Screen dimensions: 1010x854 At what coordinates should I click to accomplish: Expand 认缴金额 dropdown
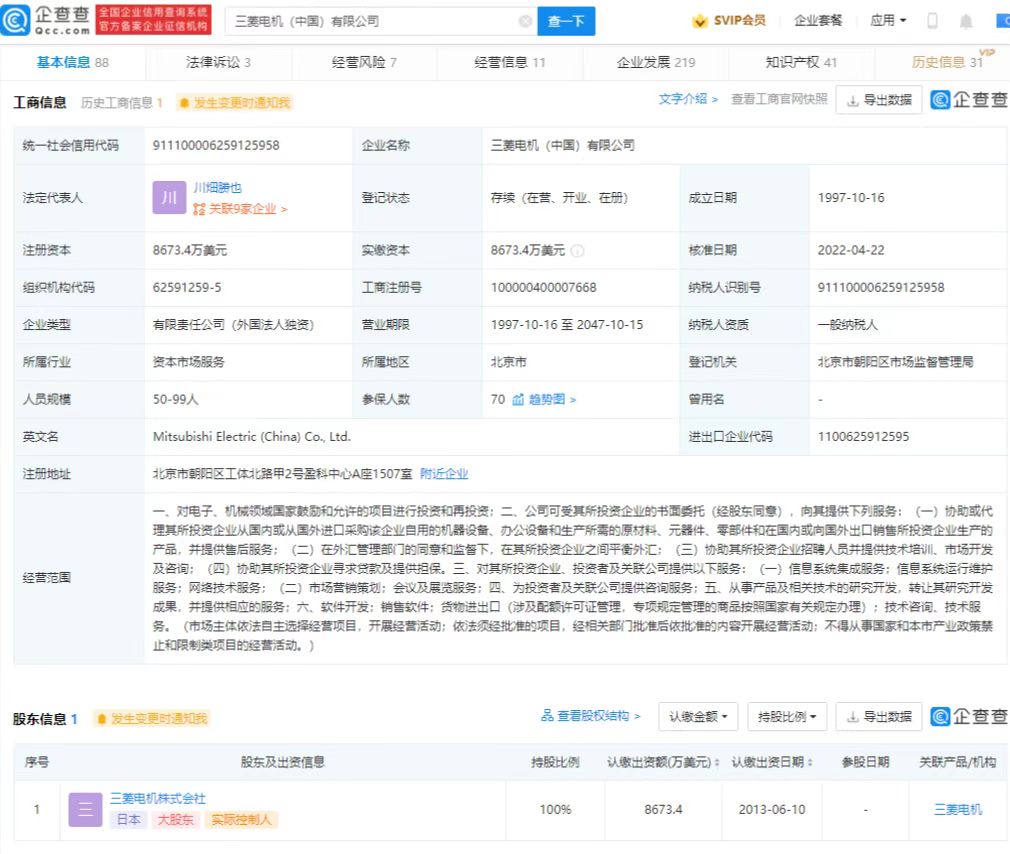click(x=698, y=717)
